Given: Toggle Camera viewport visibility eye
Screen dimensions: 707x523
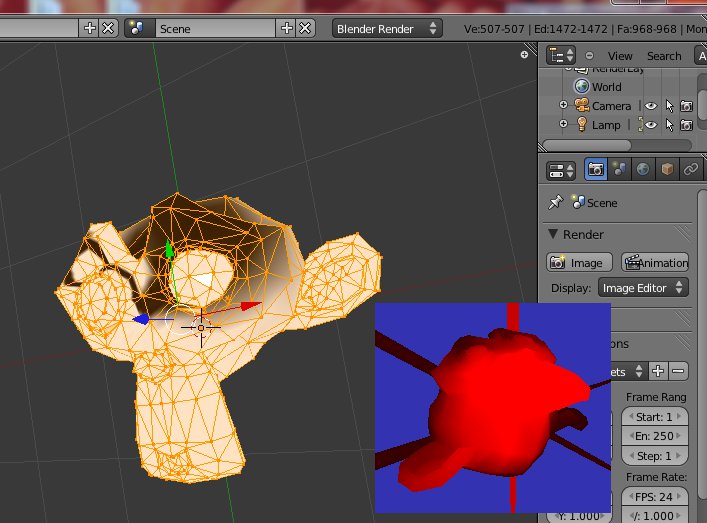Looking at the screenshot, I should tap(651, 106).
